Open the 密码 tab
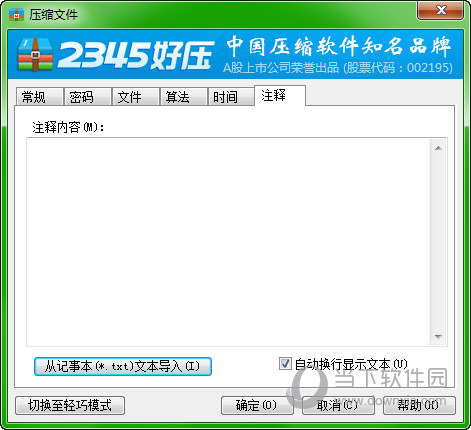Screen dimensions: 471x430 pos(87,97)
